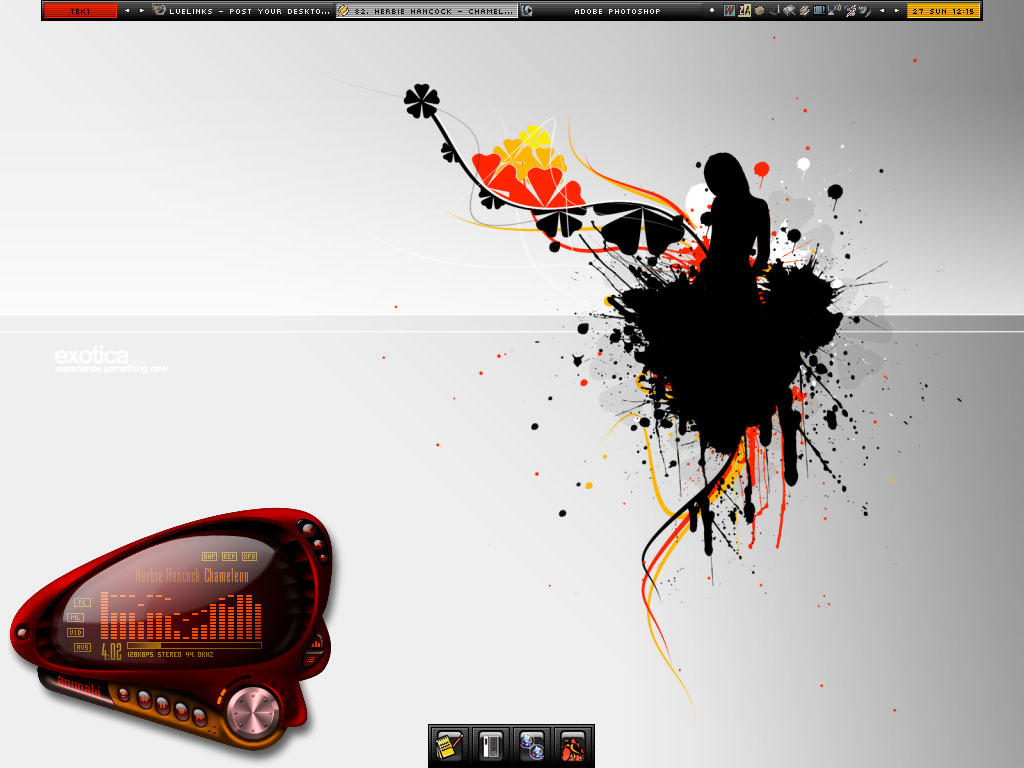
Task: Click the red-striped globe tray icon
Action: click(850, 10)
